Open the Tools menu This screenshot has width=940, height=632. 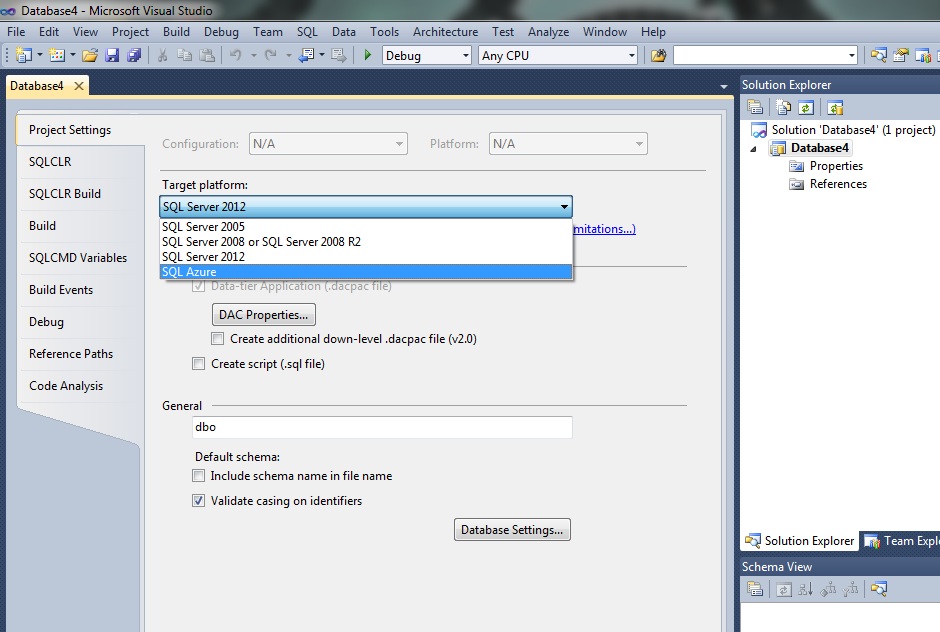(384, 32)
